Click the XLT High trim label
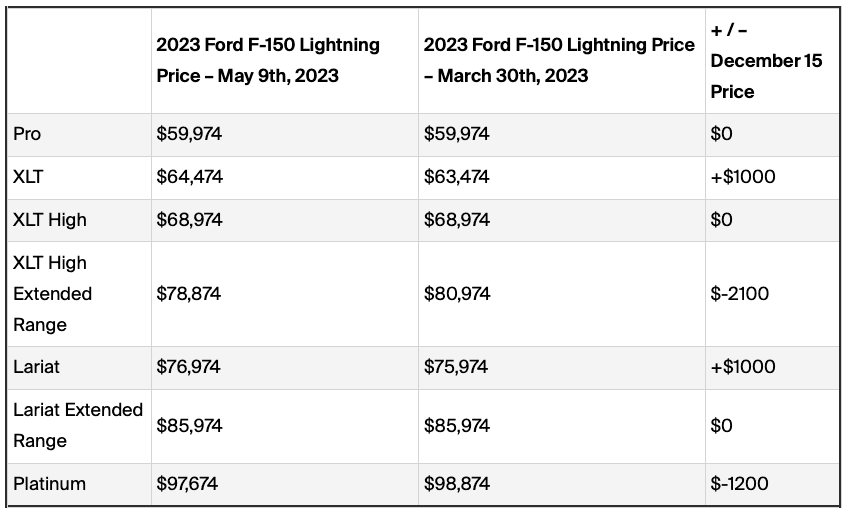The width and height of the screenshot is (845, 514). click(50, 220)
